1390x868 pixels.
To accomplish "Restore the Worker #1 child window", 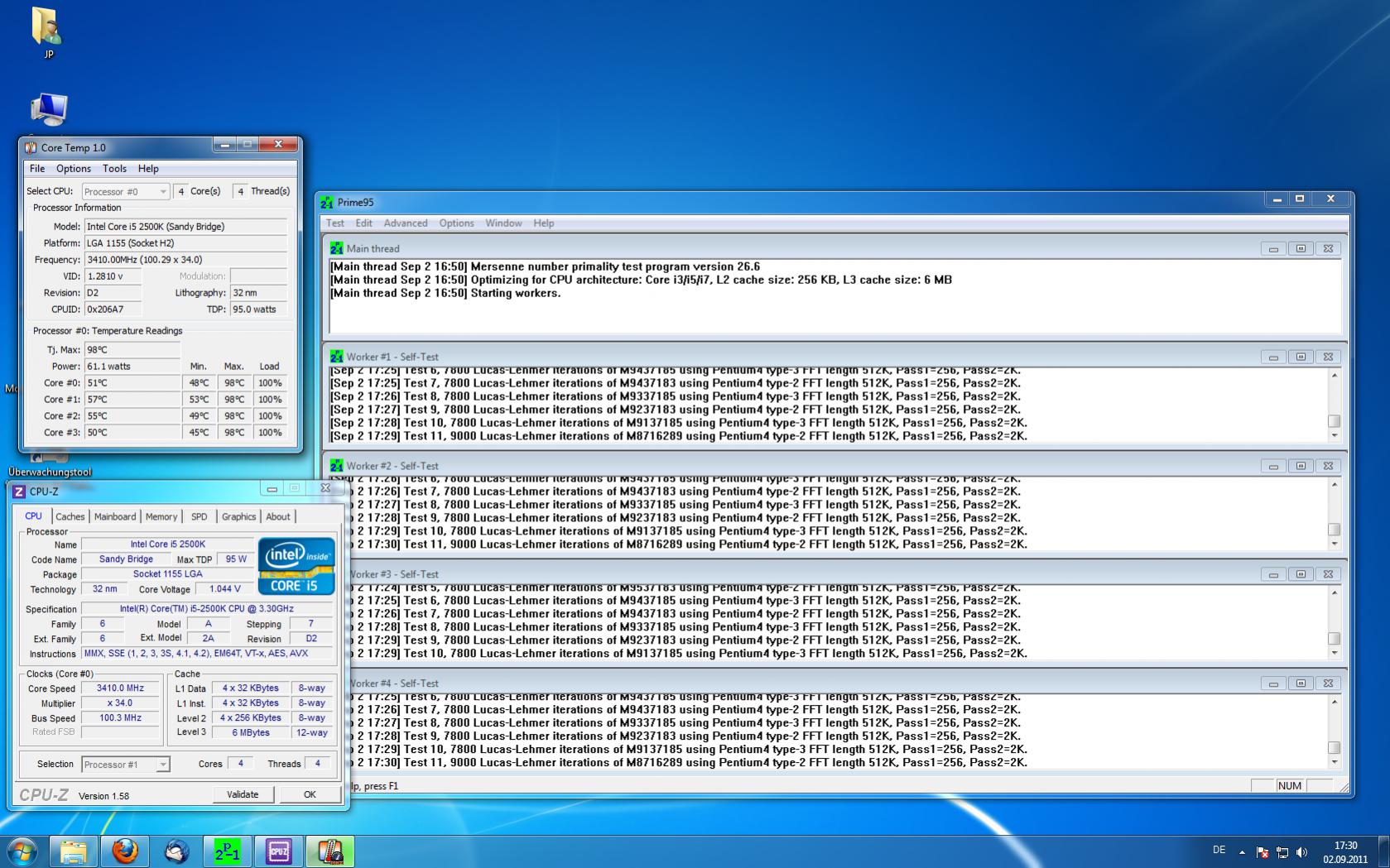I will [x=1301, y=357].
